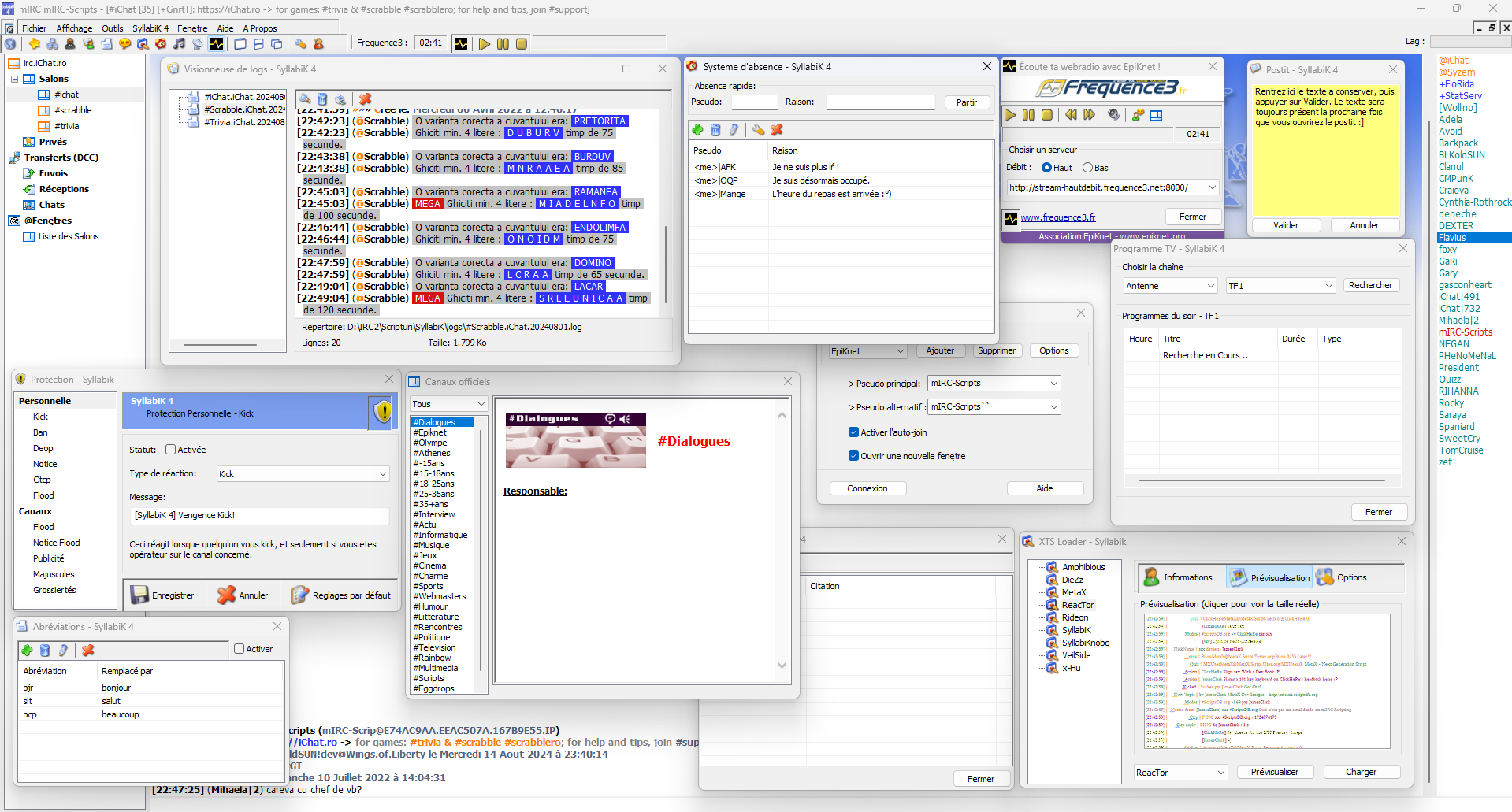Click the wrench options icon in main toolbar

pos(300,44)
